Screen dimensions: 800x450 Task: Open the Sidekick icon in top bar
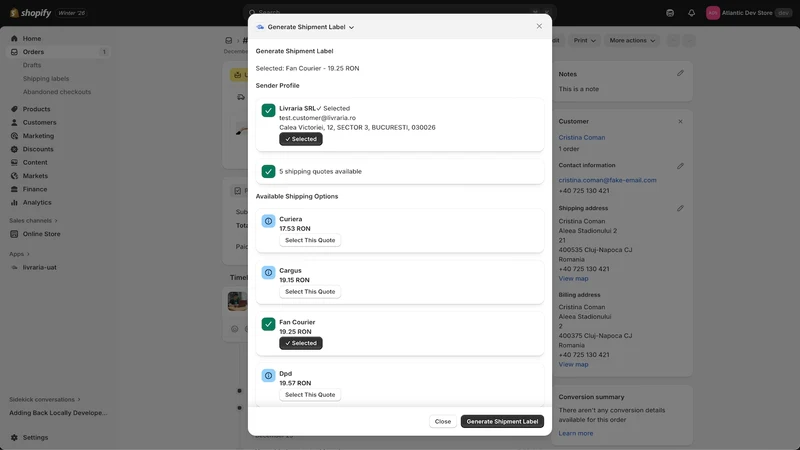coord(670,13)
